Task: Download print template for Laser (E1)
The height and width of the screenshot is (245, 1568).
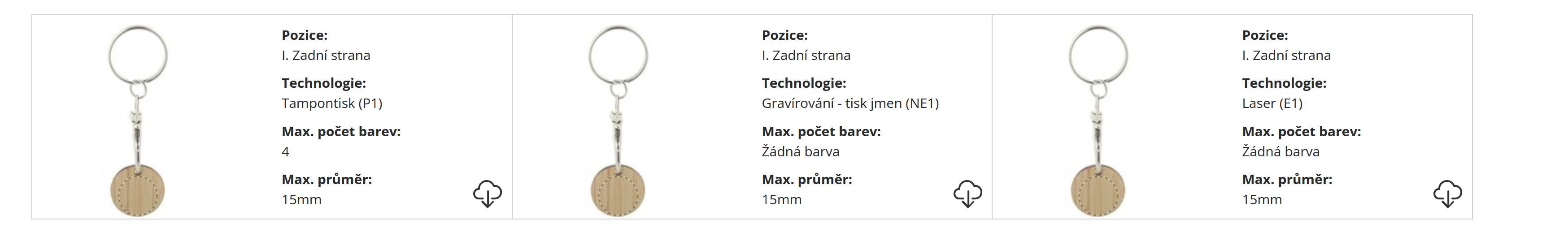Action: (x=1447, y=193)
